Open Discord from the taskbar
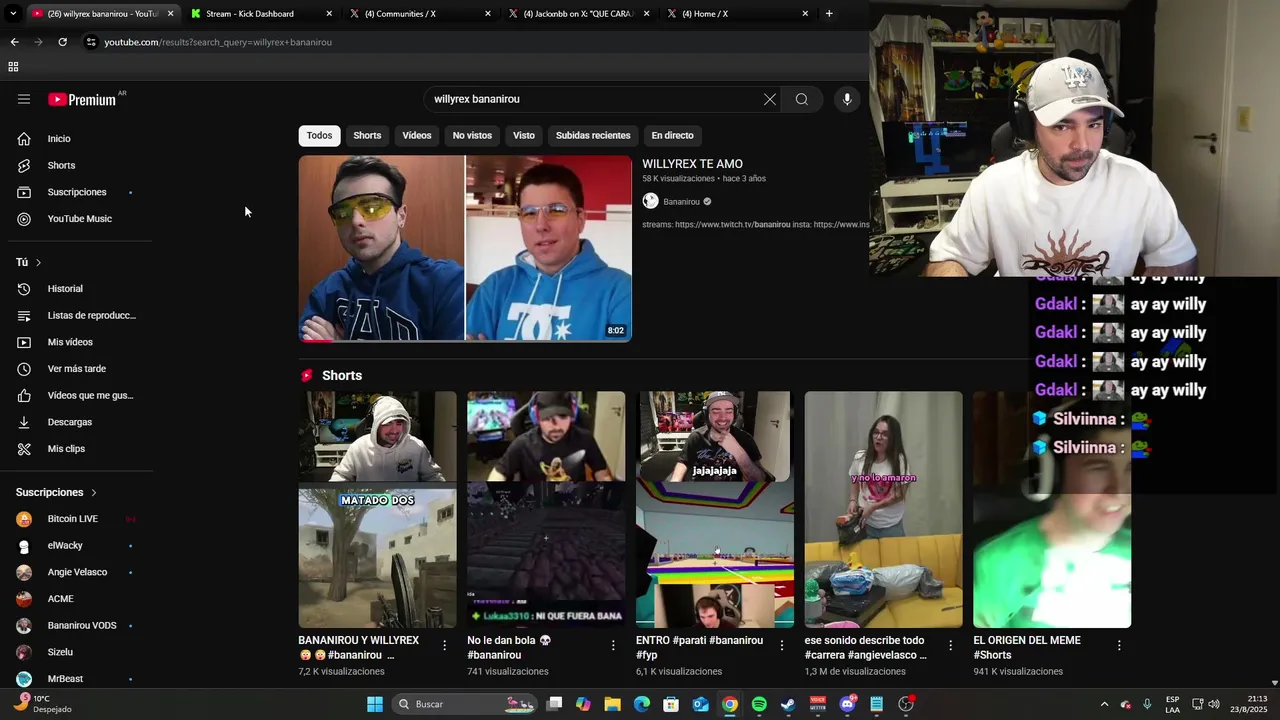 coord(847,704)
